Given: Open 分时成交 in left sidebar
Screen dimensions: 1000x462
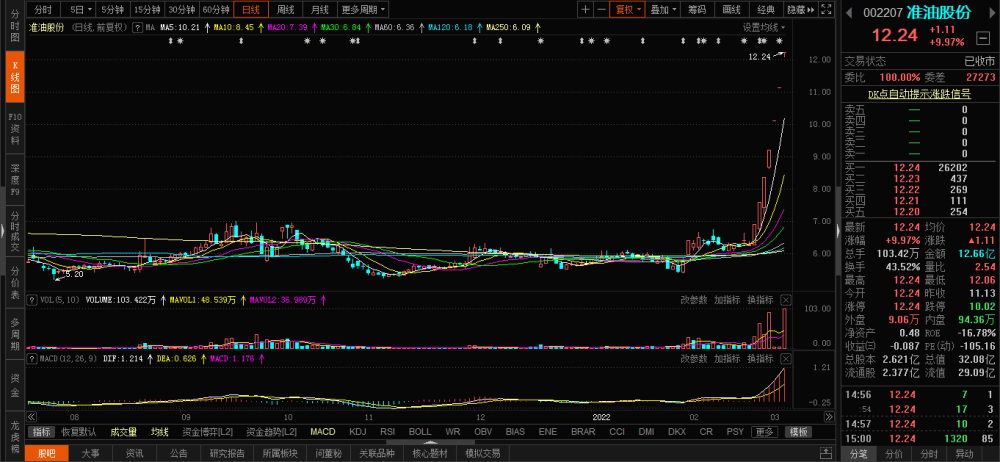Looking at the screenshot, I should click(x=15, y=229).
